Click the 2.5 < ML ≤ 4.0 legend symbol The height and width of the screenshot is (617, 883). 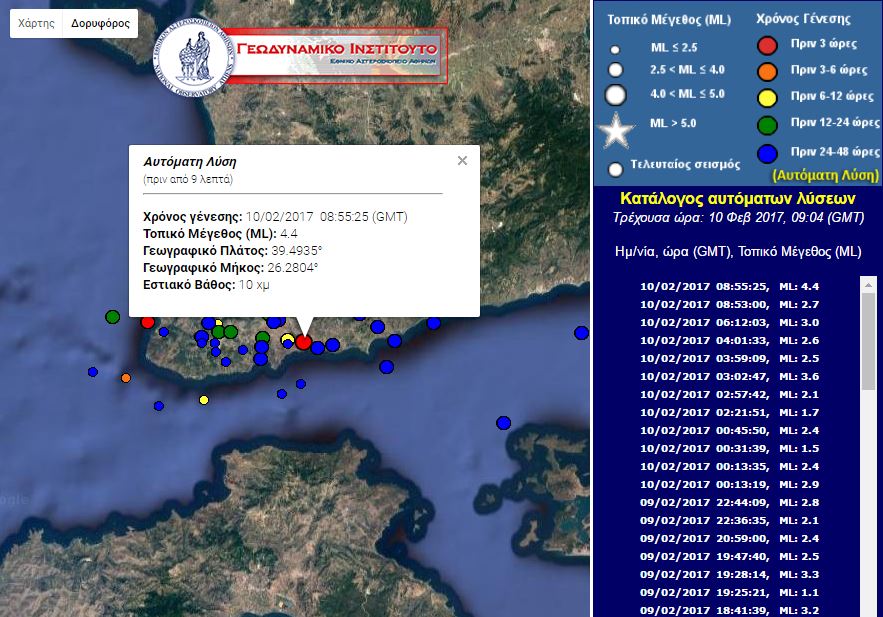[617, 71]
